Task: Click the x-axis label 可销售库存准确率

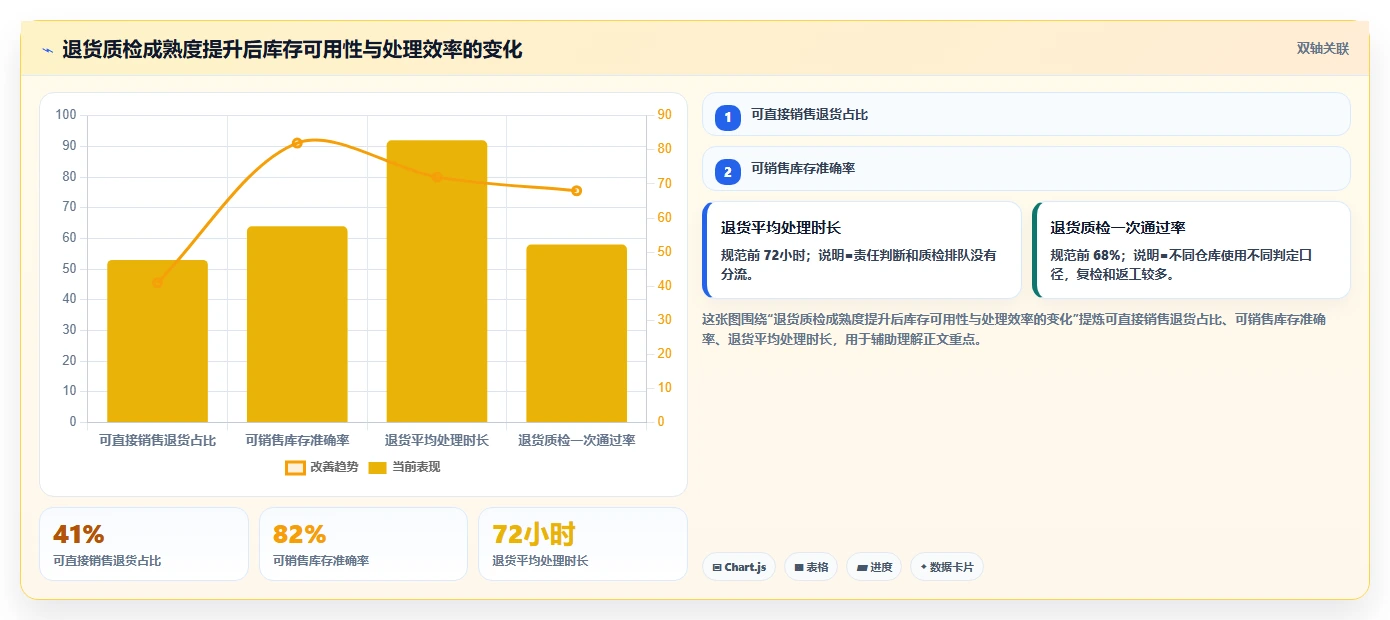Action: (x=297, y=440)
